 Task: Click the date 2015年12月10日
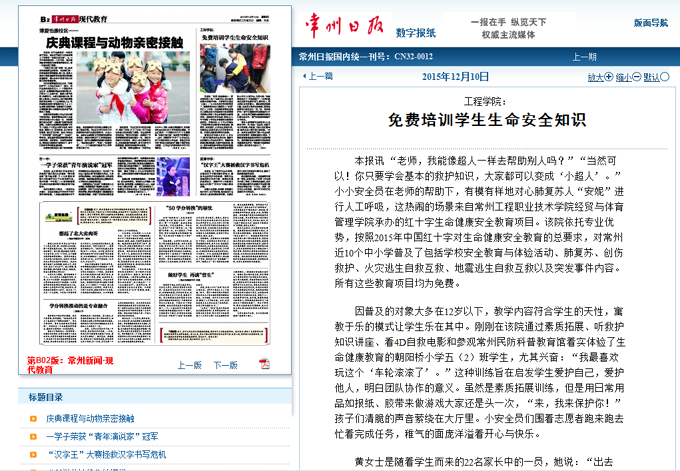(x=455, y=77)
